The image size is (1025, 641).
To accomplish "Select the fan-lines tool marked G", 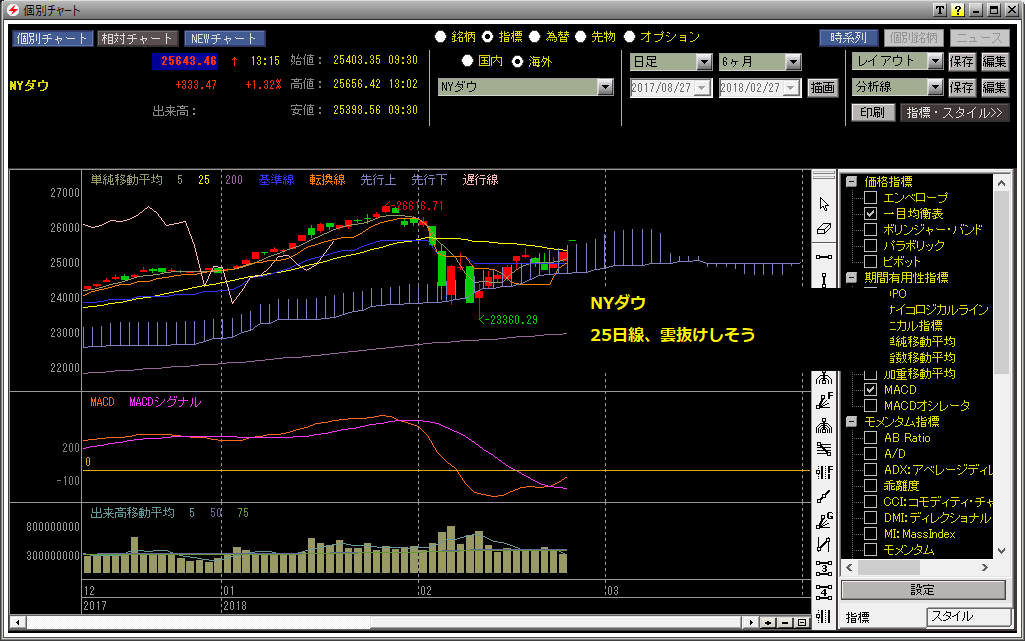I will click(x=824, y=521).
